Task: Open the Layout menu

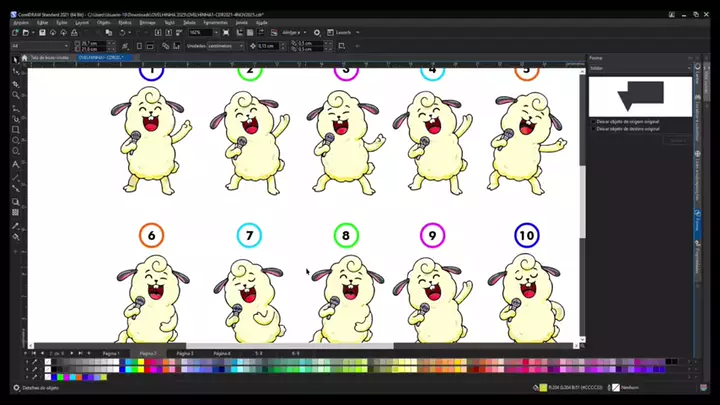Action: (x=82, y=21)
